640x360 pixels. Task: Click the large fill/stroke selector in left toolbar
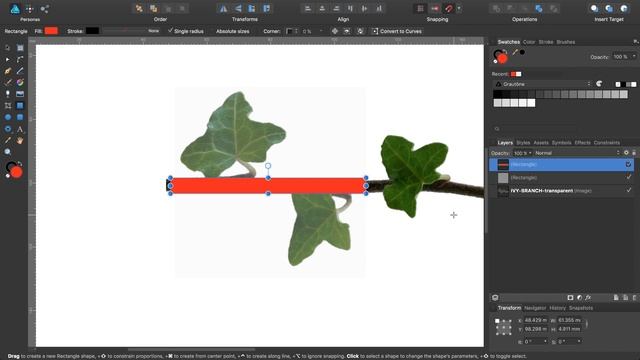pos(14,170)
